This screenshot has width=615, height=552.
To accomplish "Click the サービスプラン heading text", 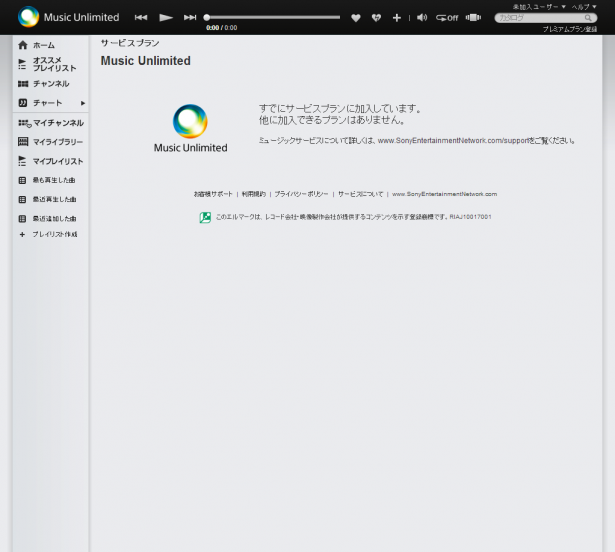I will point(130,43).
